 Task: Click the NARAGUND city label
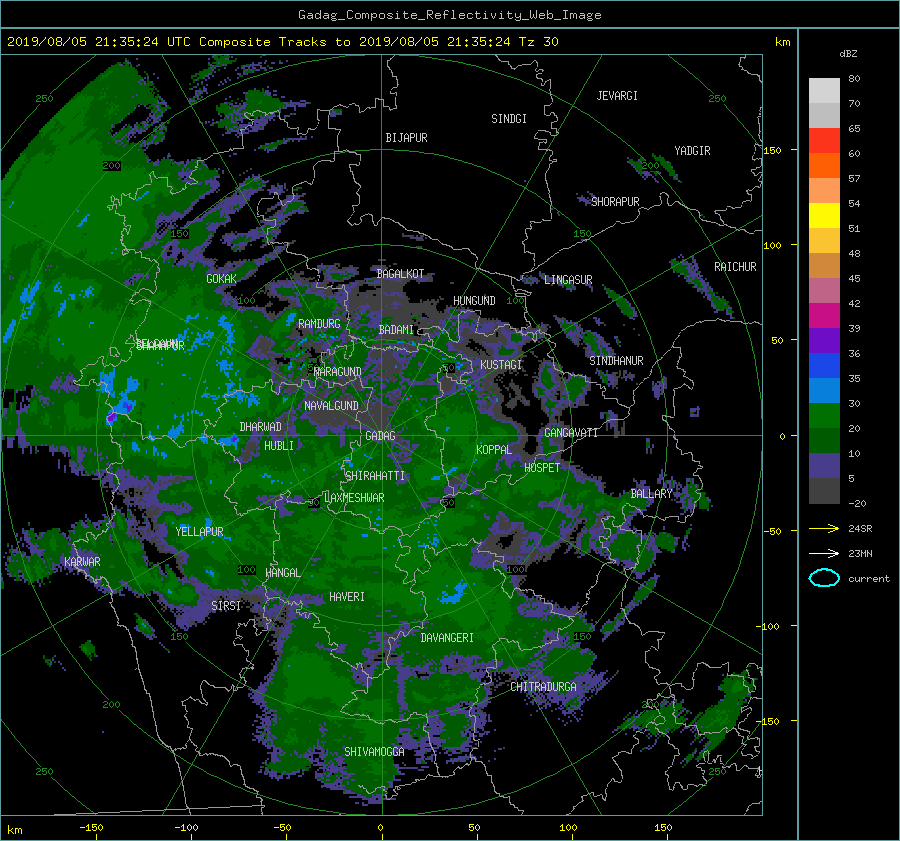pyautogui.click(x=338, y=371)
